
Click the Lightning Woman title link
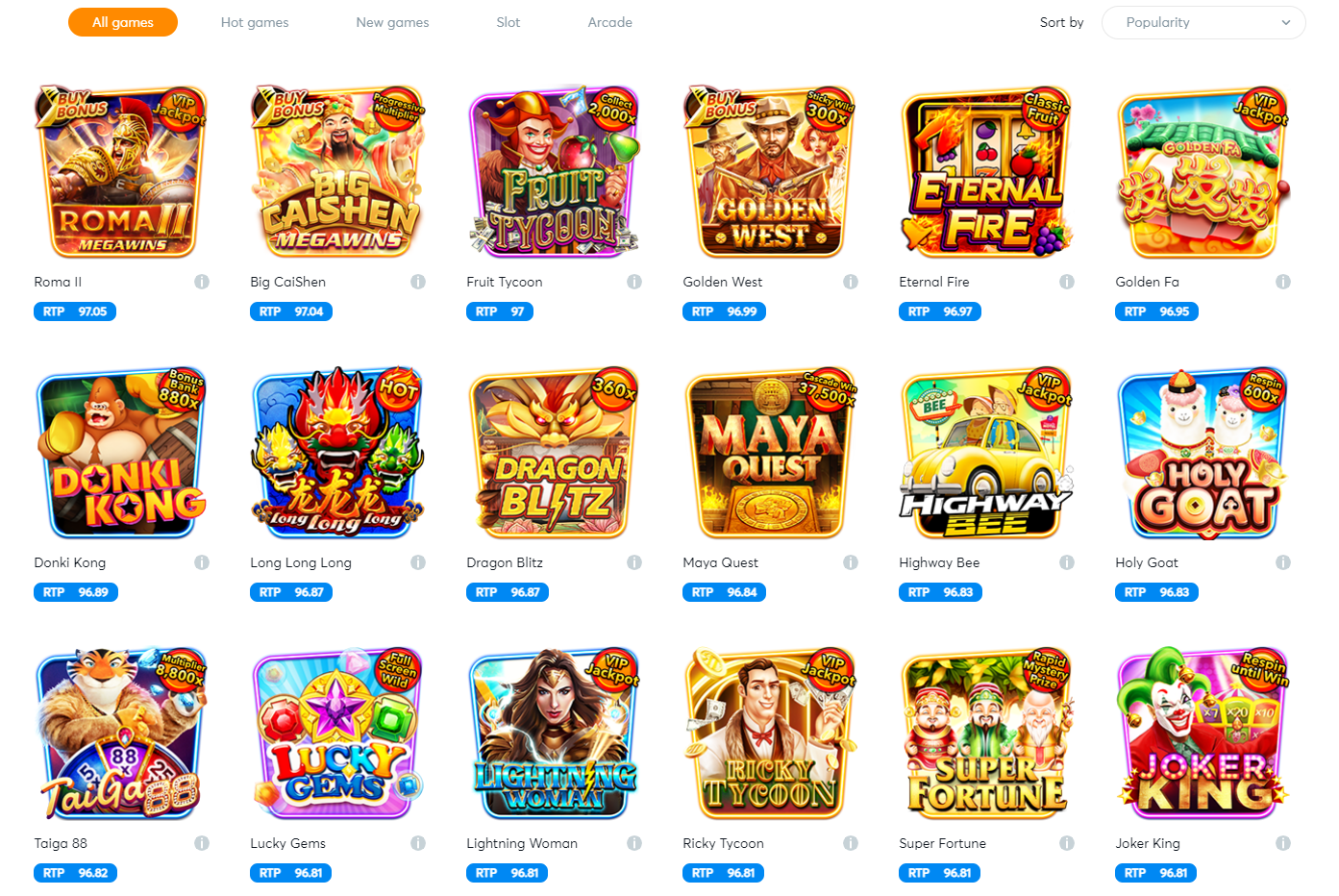522,843
